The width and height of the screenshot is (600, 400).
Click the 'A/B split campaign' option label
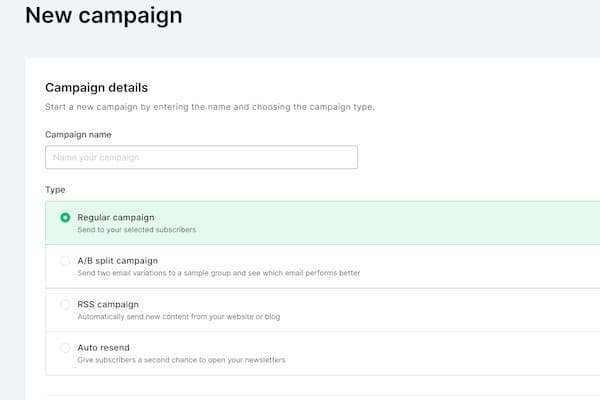pyautogui.click(x=117, y=260)
